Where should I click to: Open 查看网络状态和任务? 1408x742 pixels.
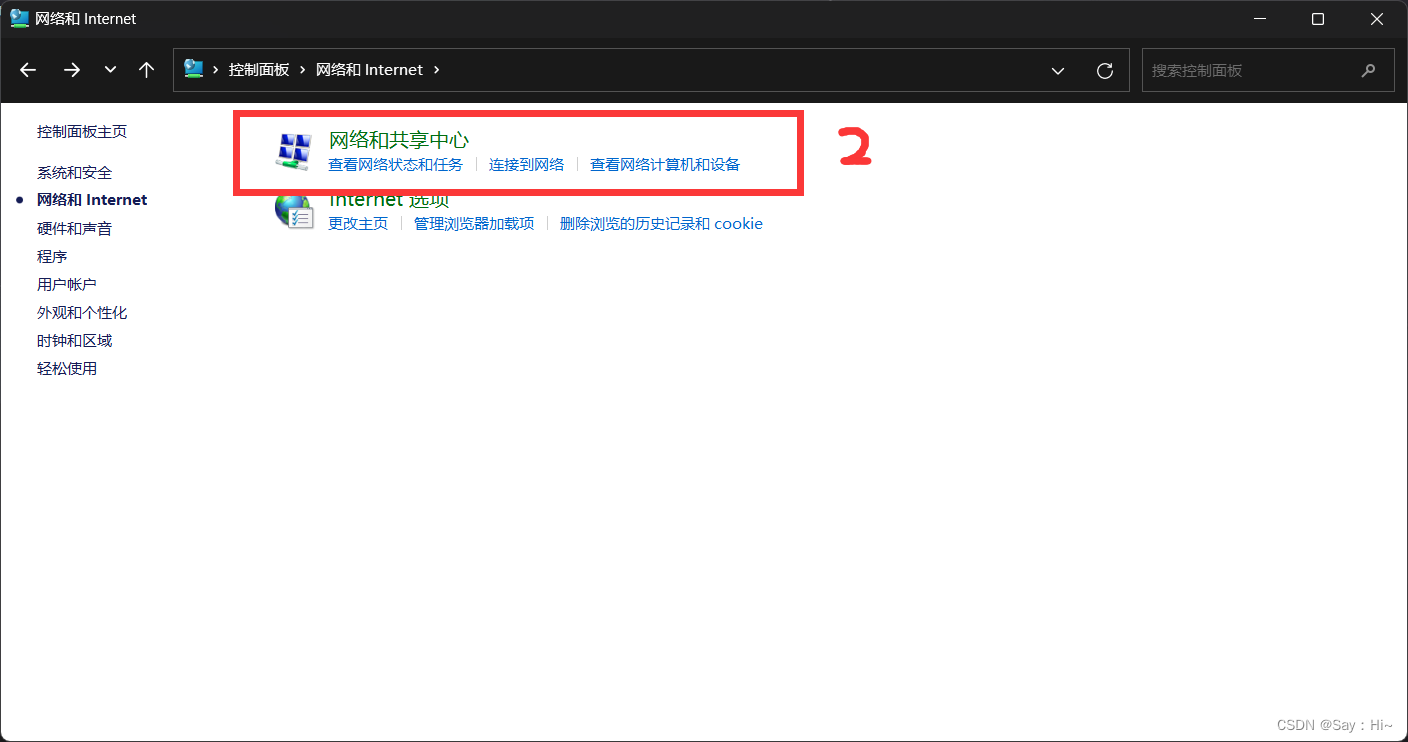pos(395,164)
